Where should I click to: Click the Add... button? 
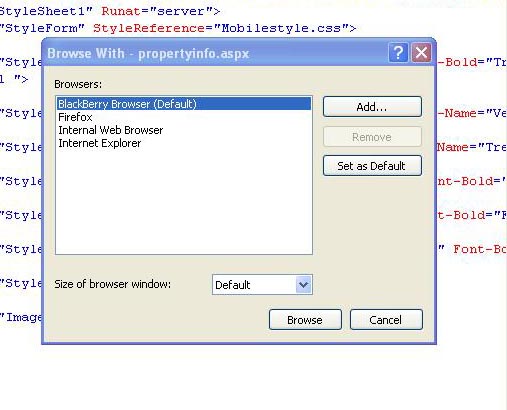coord(372,107)
